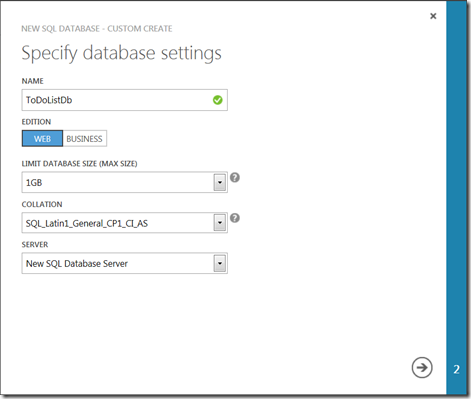This screenshot has height=399, width=471.
Task: Open help for limit database size
Action: pyautogui.click(x=235, y=177)
